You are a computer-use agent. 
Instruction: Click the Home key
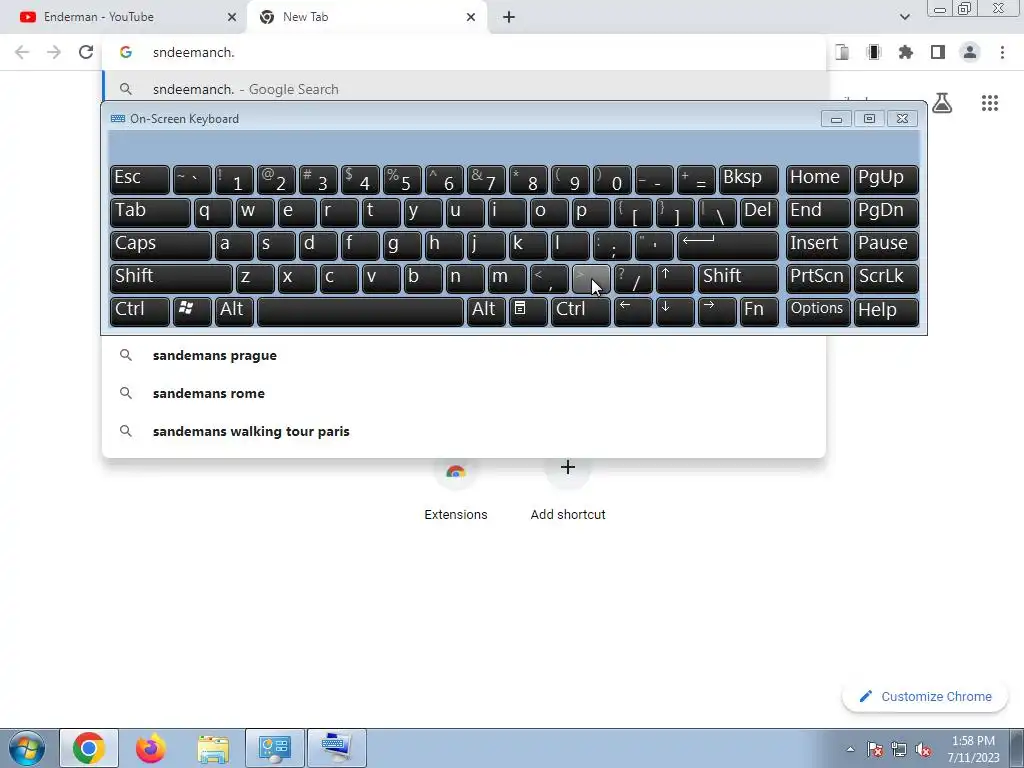pyautogui.click(x=818, y=180)
